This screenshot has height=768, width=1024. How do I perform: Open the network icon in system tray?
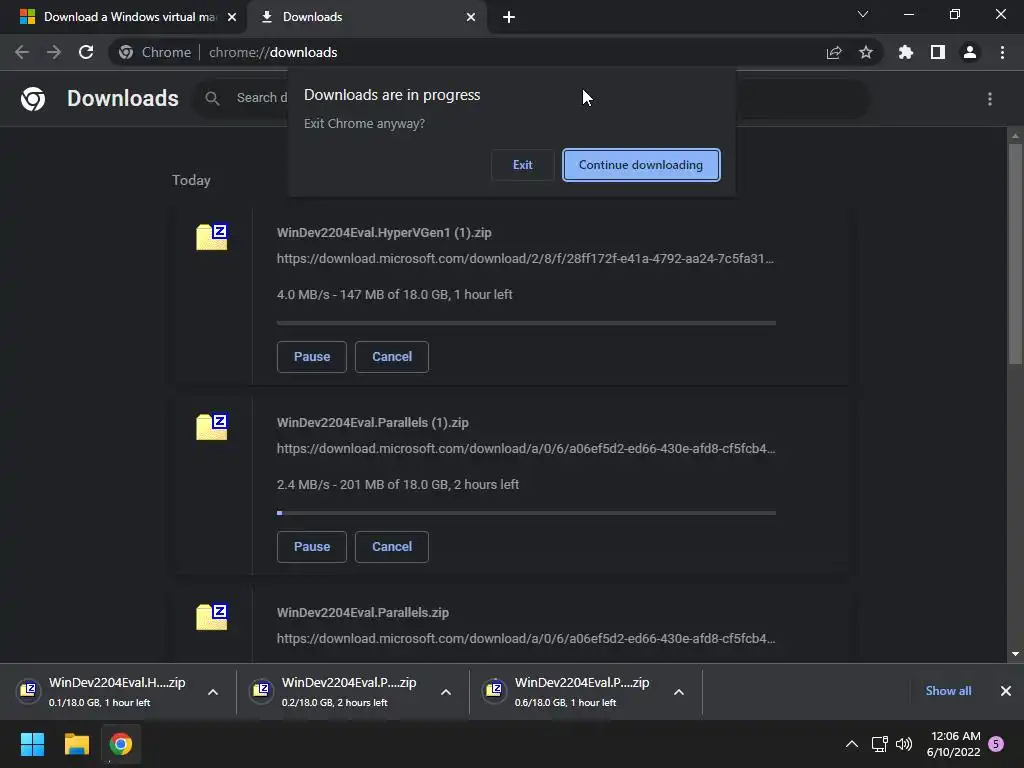pos(879,744)
